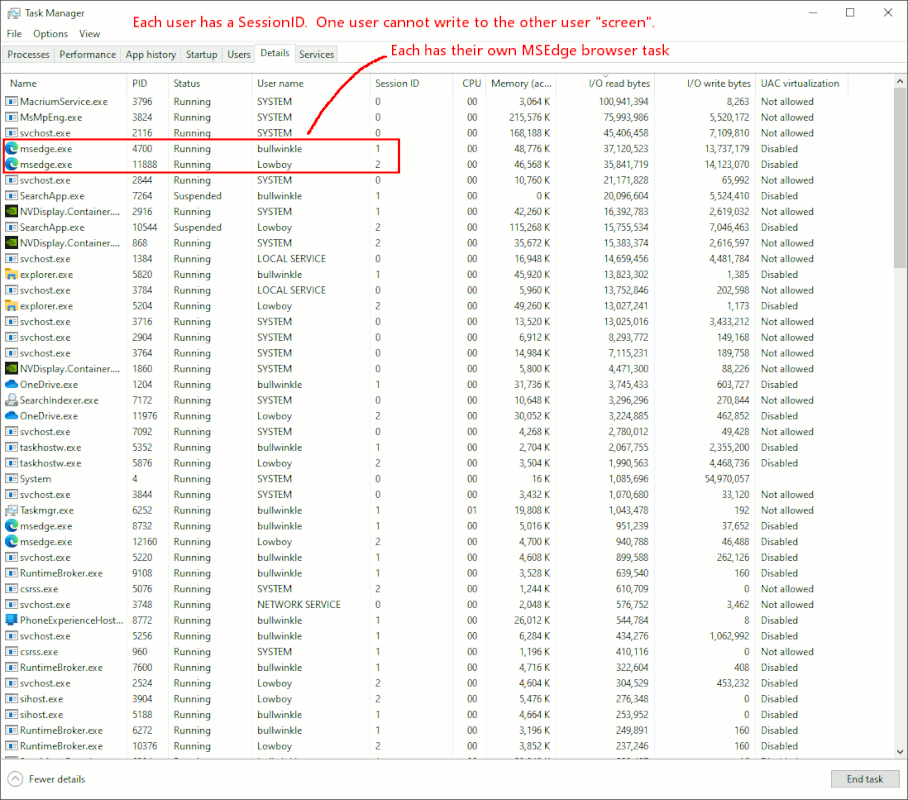
Task: Select svchost.exe row with PID 1384
Action: click(426, 258)
